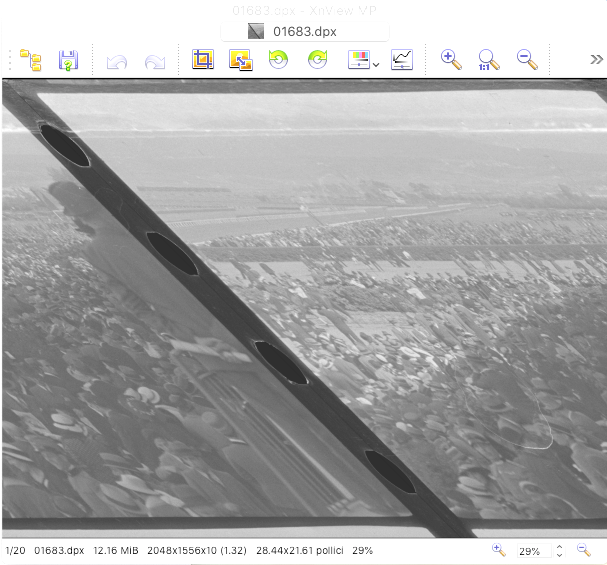Open the color adjustment tool
Viewport: 607px width, 565px height.
(x=359, y=60)
